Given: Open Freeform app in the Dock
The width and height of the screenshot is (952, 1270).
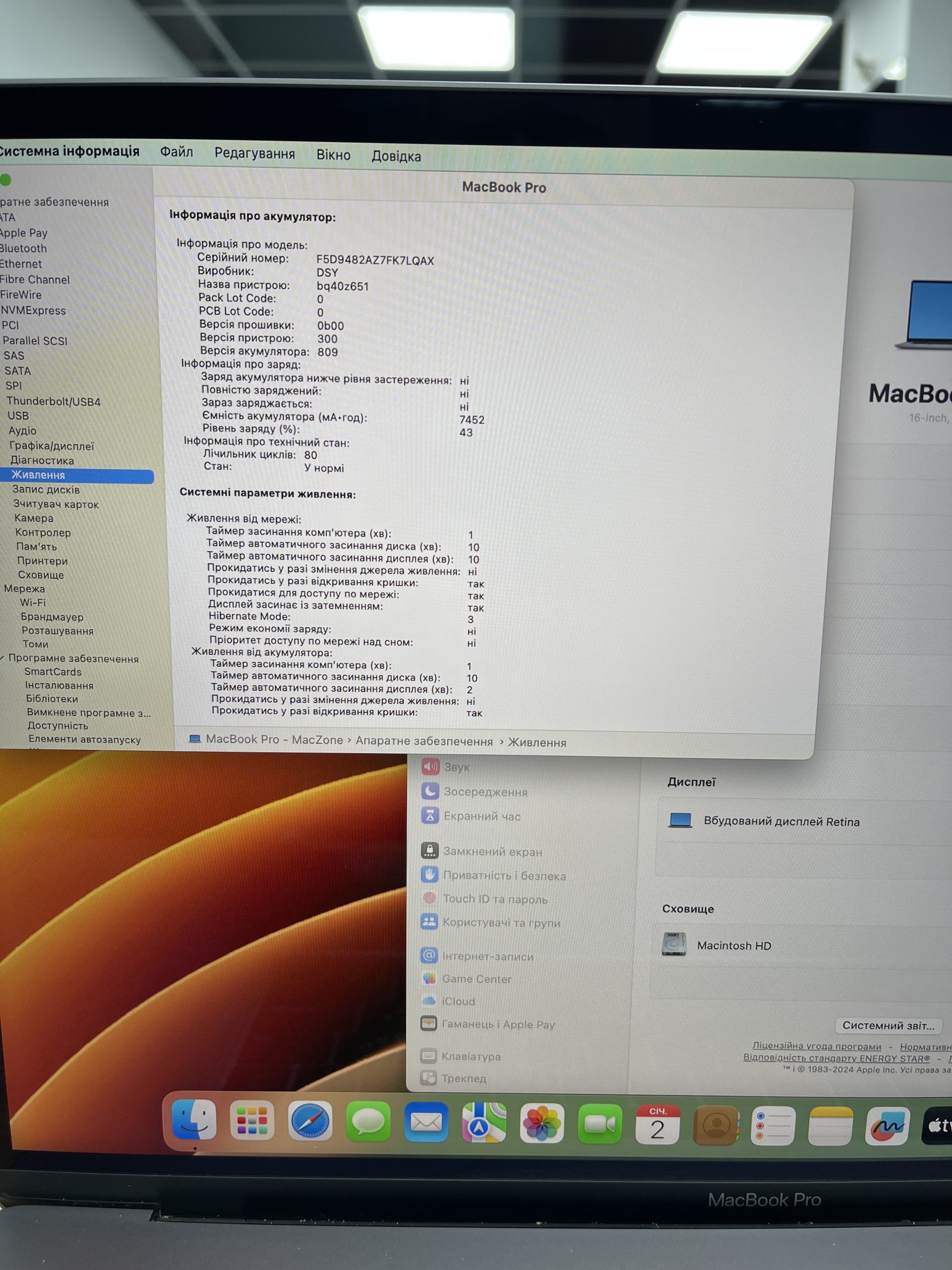Looking at the screenshot, I should pyautogui.click(x=888, y=1127).
